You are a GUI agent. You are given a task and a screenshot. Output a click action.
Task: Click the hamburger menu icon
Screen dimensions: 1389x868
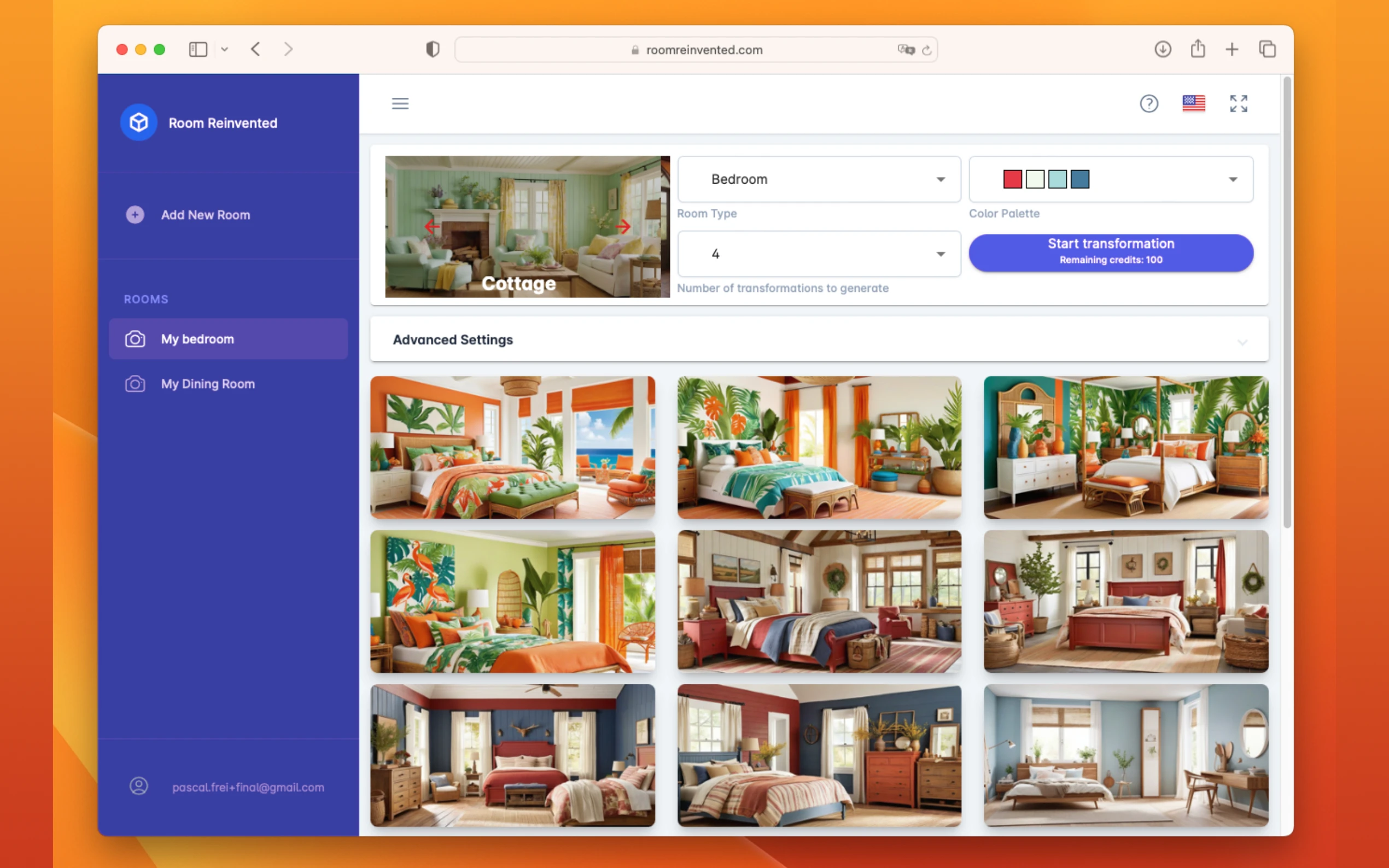point(400,103)
